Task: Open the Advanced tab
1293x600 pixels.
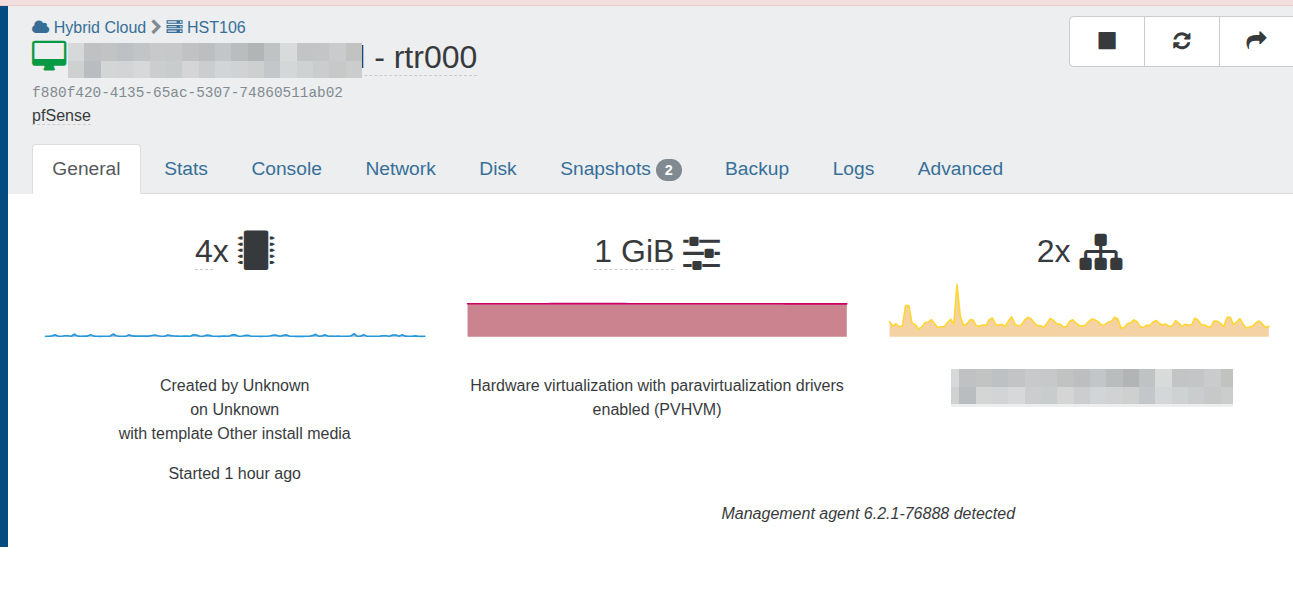Action: point(959,169)
